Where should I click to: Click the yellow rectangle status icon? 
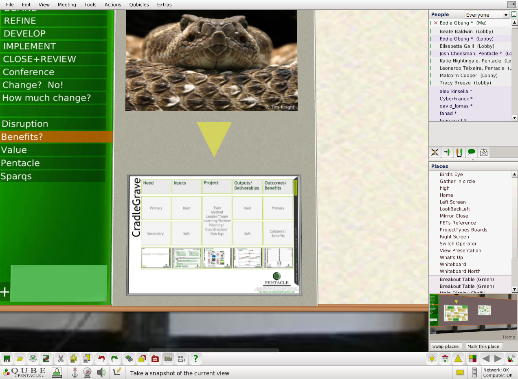coord(460,372)
